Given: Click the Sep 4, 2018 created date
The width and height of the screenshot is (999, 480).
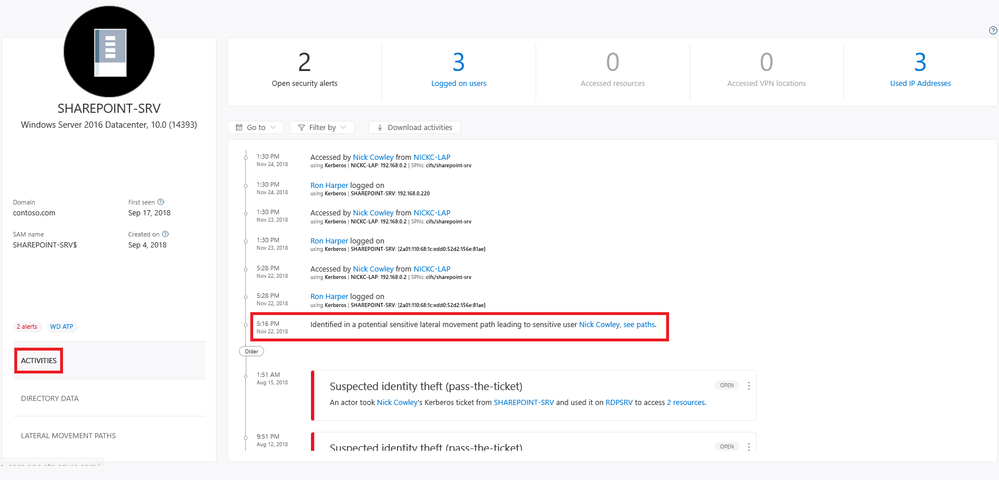Looking at the screenshot, I should pos(147,245).
